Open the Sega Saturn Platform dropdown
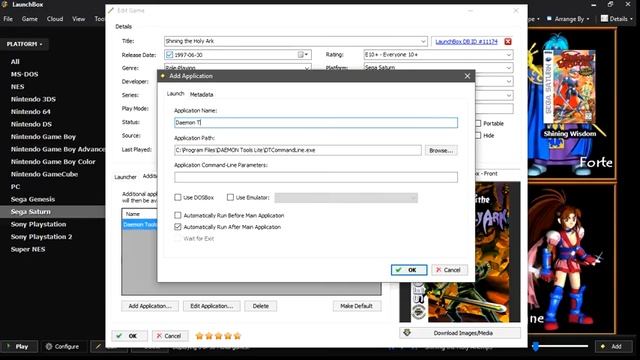 click(x=509, y=68)
